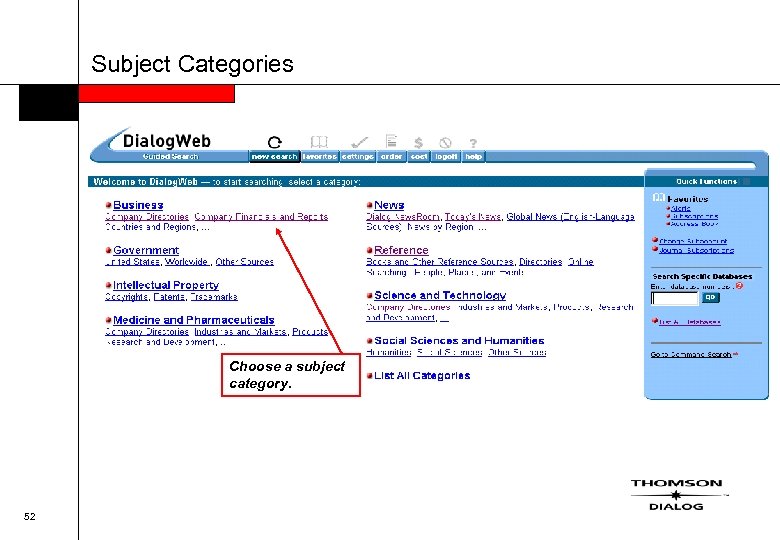Open the Medicine and Pharmaceuticals category
The width and height of the screenshot is (780, 540).
pos(194,320)
